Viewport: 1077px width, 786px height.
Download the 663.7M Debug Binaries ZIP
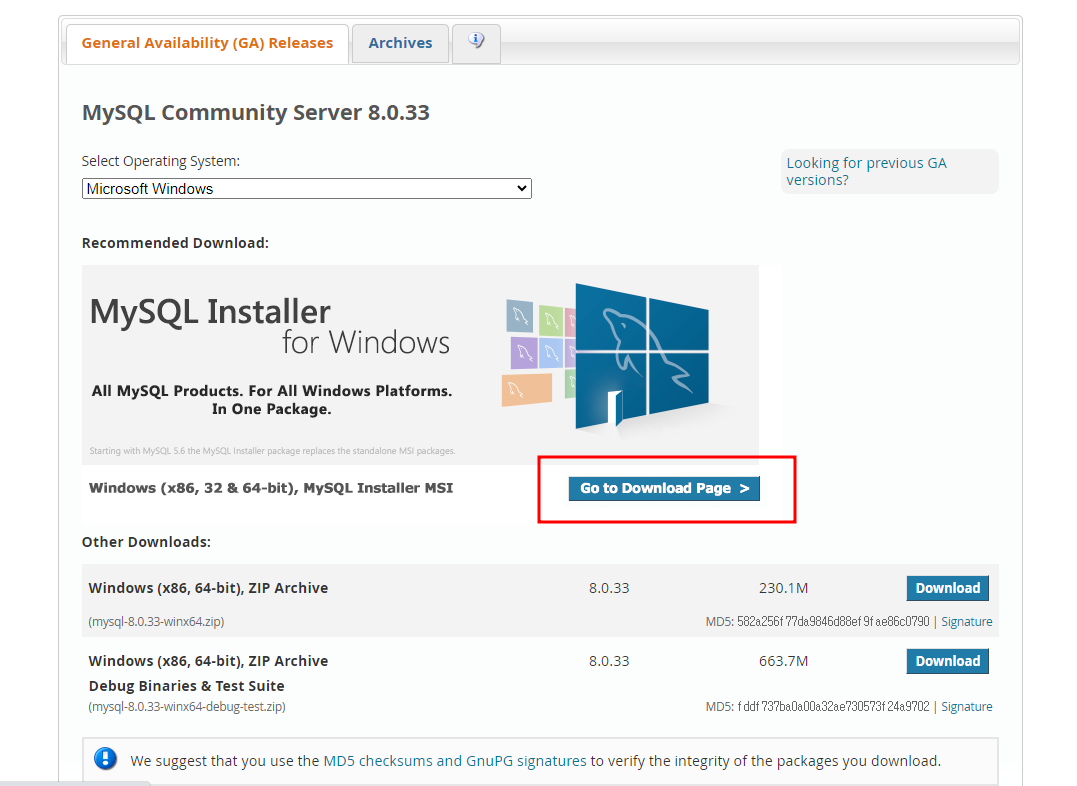pos(947,661)
